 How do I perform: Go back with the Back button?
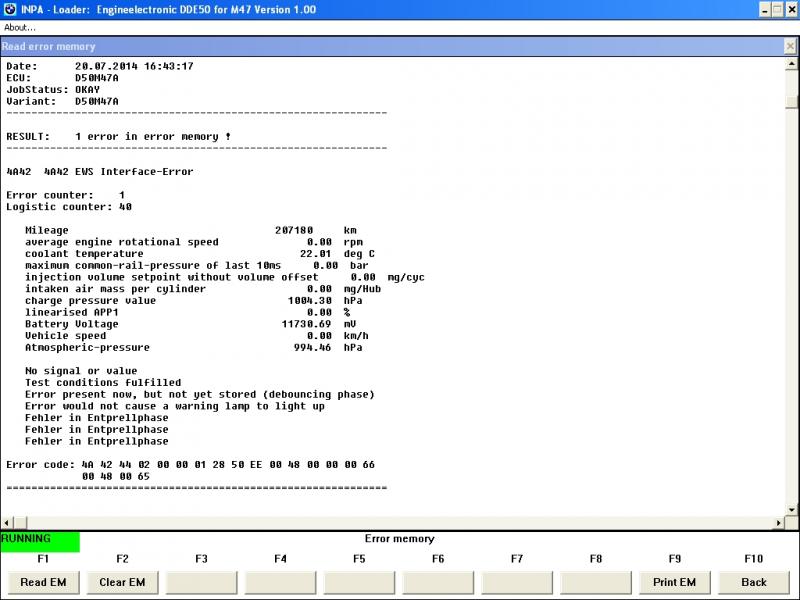coord(753,582)
